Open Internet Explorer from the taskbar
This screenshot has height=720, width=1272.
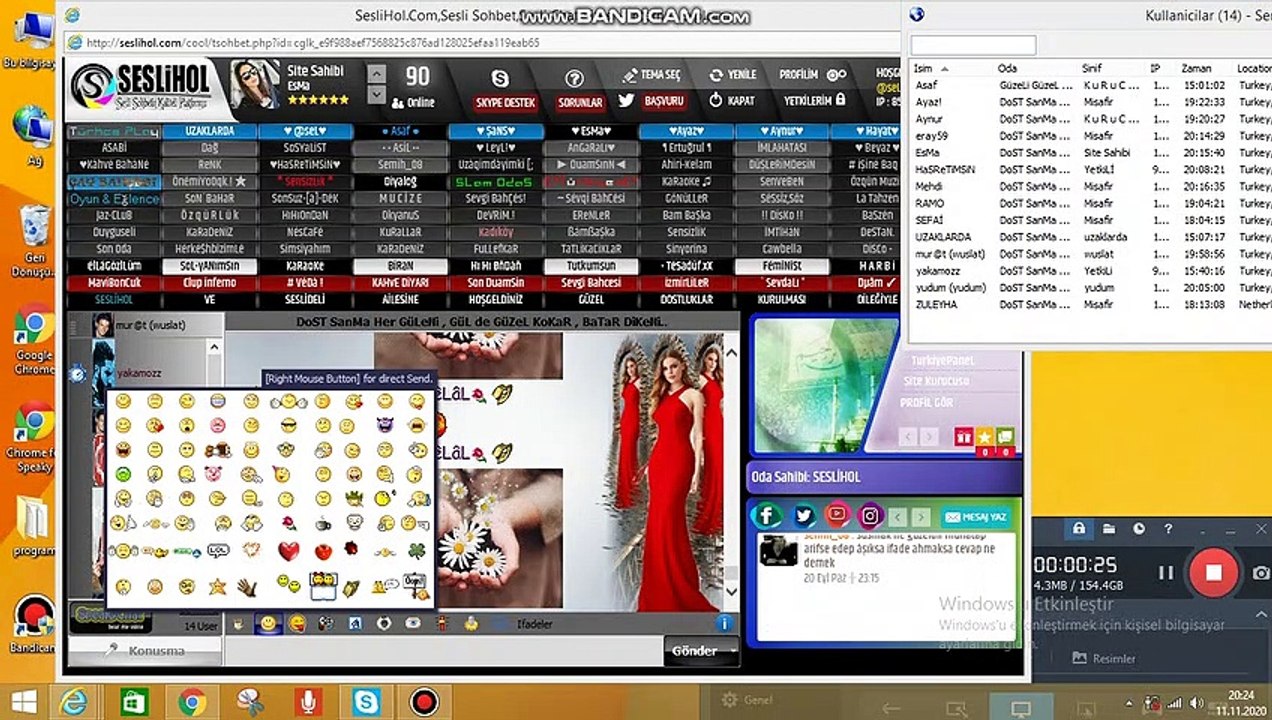point(72,702)
